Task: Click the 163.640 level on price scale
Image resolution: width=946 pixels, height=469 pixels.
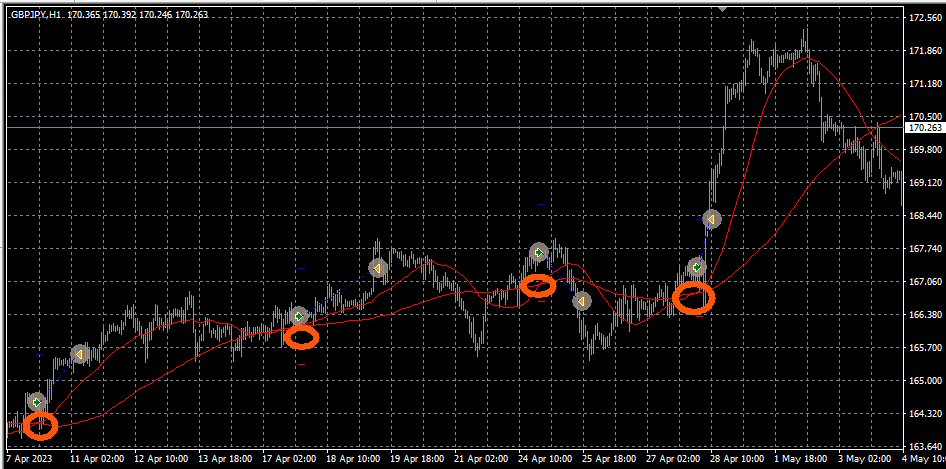Action: (922, 446)
